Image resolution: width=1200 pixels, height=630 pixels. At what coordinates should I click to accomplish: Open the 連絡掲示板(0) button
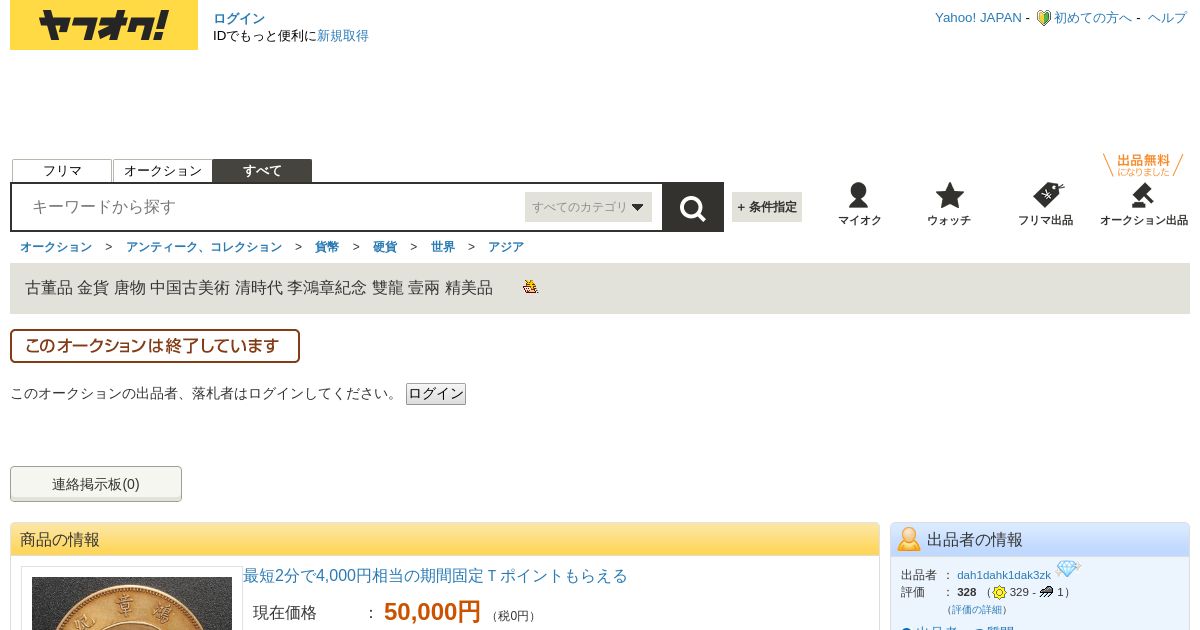point(96,484)
